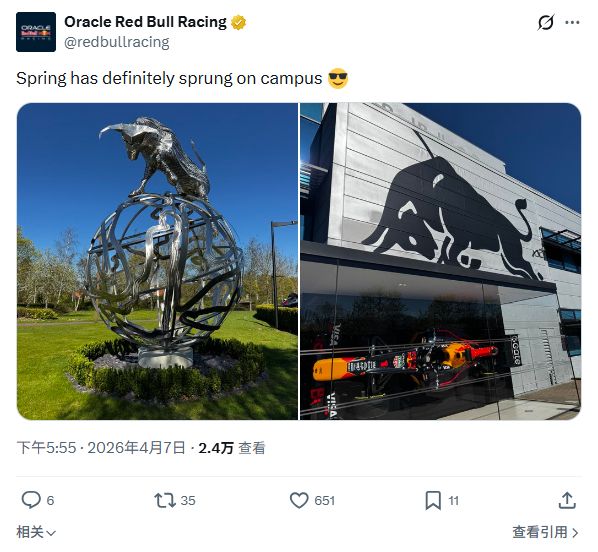Open the @redbullracing handle link
This screenshot has height=552, width=598.
(x=117, y=42)
